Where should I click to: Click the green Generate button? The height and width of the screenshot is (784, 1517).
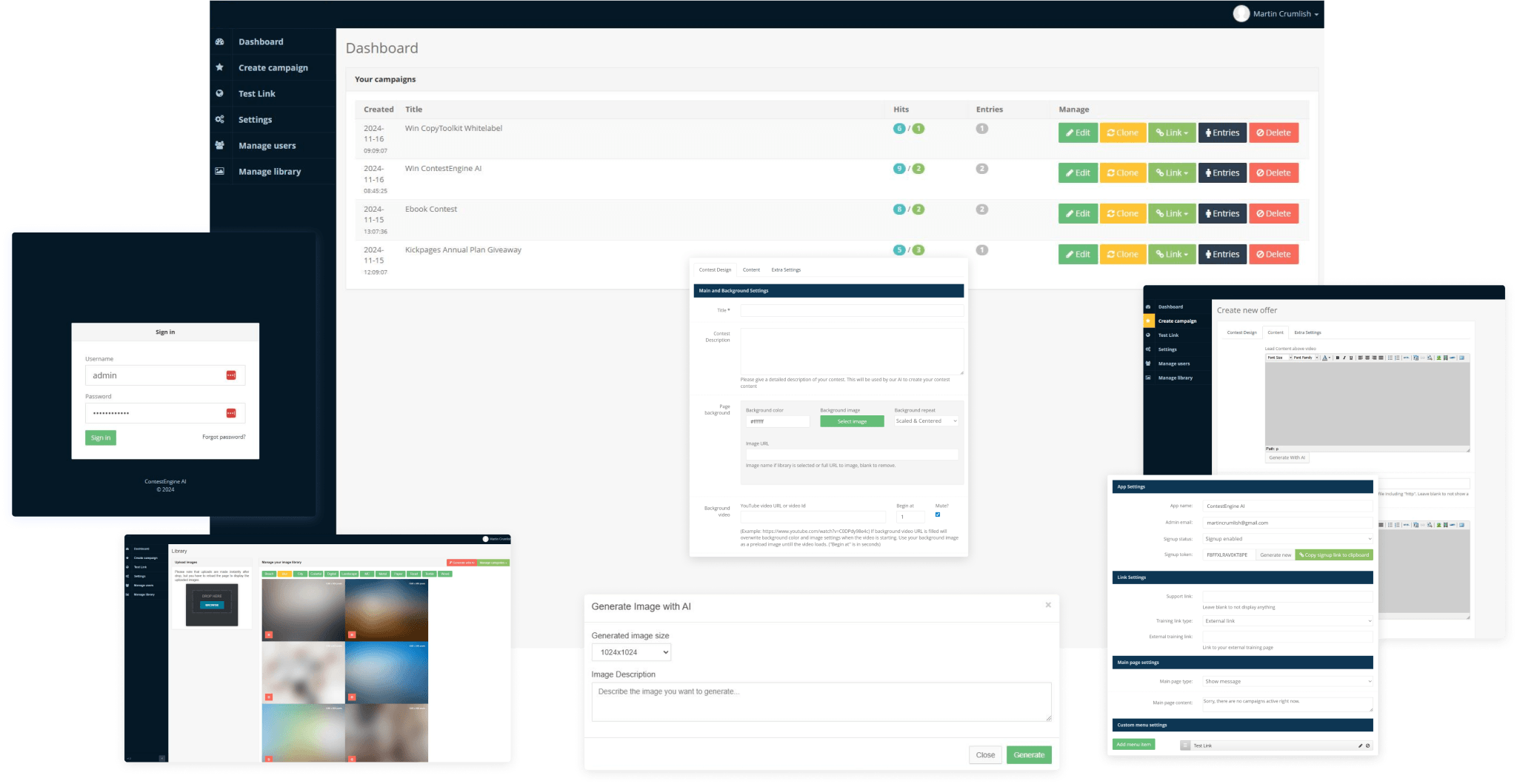(1029, 754)
